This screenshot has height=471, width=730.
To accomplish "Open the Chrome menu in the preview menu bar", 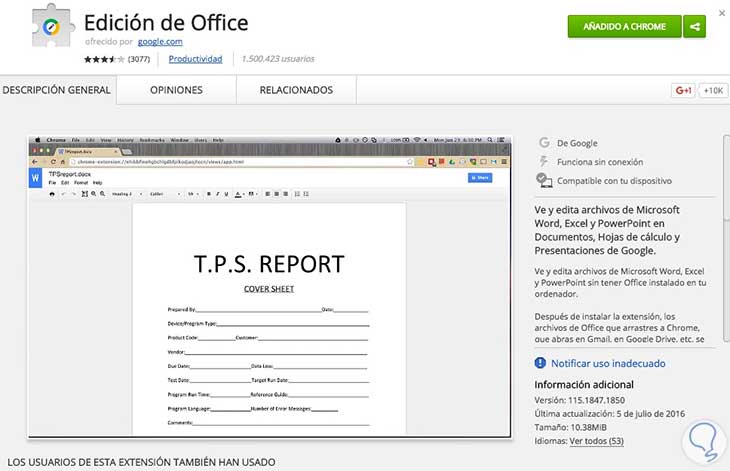I will pyautogui.click(x=56, y=140).
